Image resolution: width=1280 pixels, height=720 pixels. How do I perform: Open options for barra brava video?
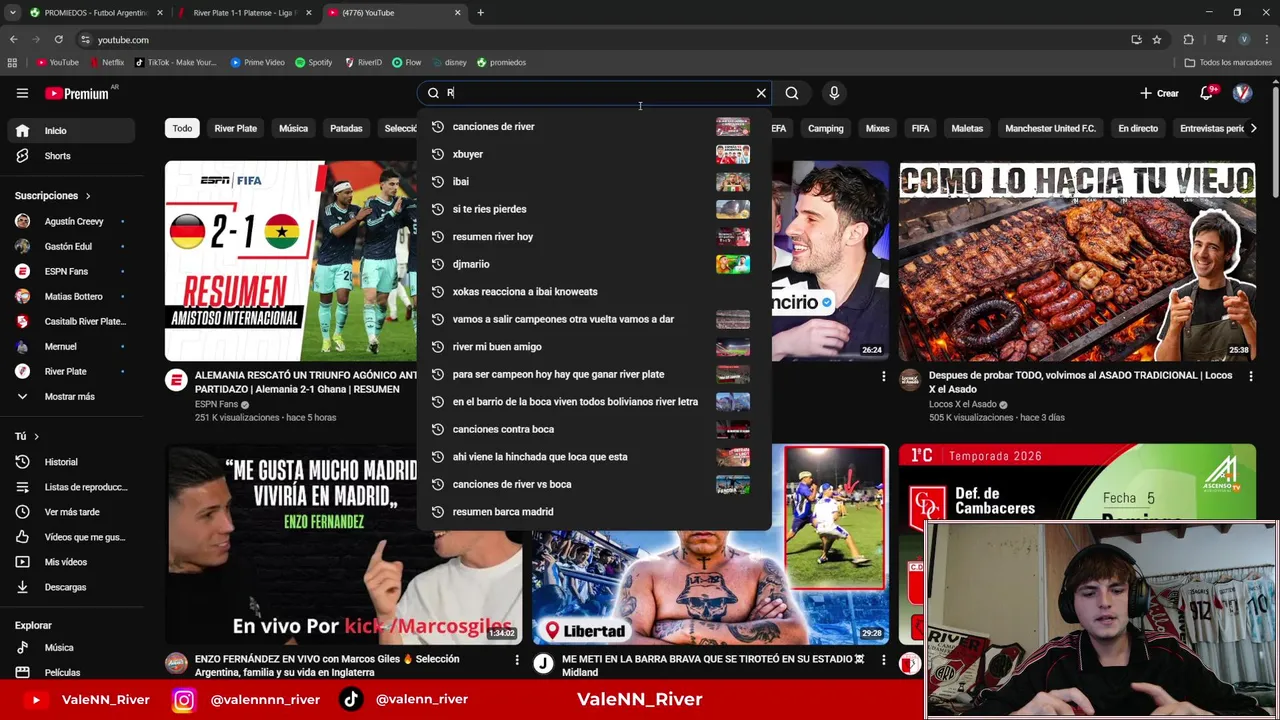[883, 660]
